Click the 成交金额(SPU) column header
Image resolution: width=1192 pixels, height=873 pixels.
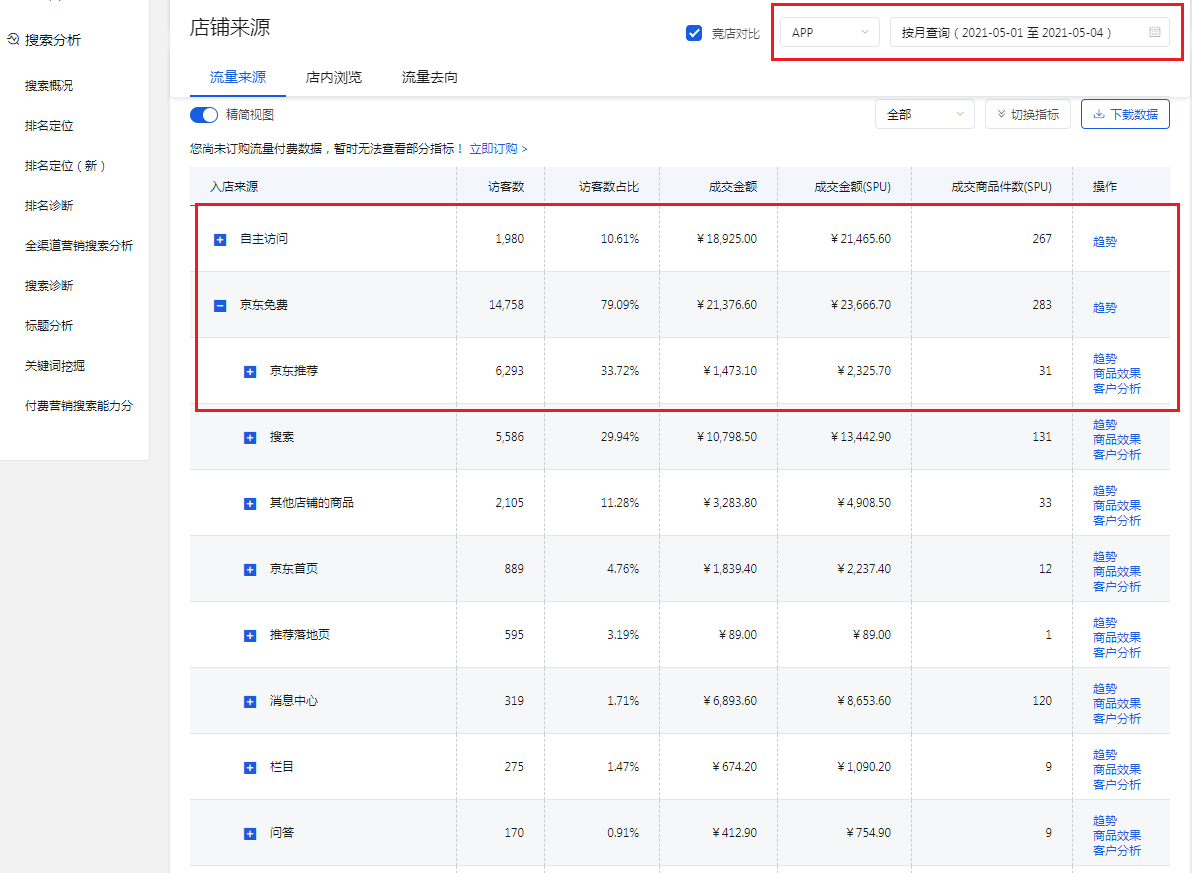pyautogui.click(x=852, y=186)
